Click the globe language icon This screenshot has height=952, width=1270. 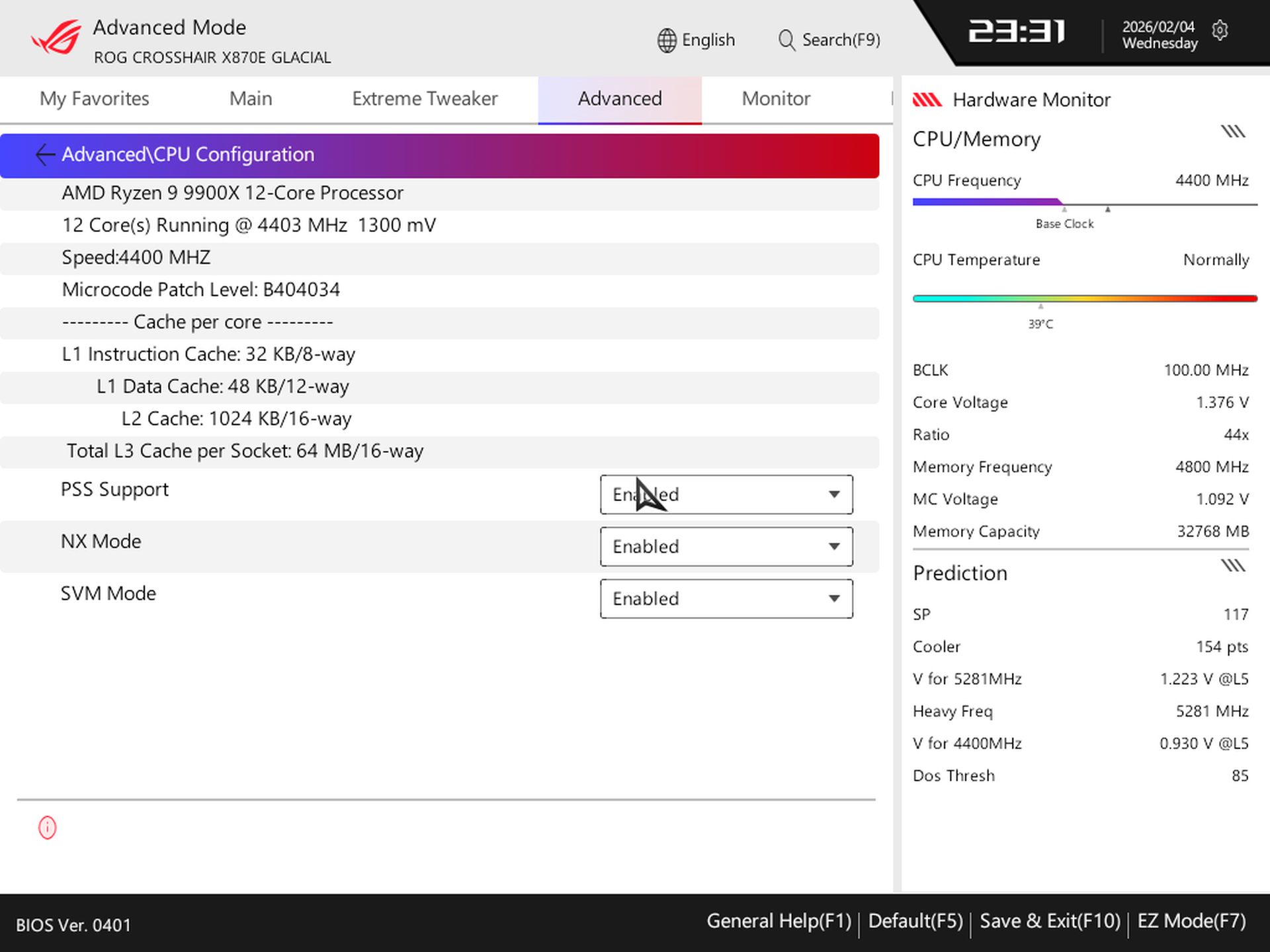pos(667,40)
